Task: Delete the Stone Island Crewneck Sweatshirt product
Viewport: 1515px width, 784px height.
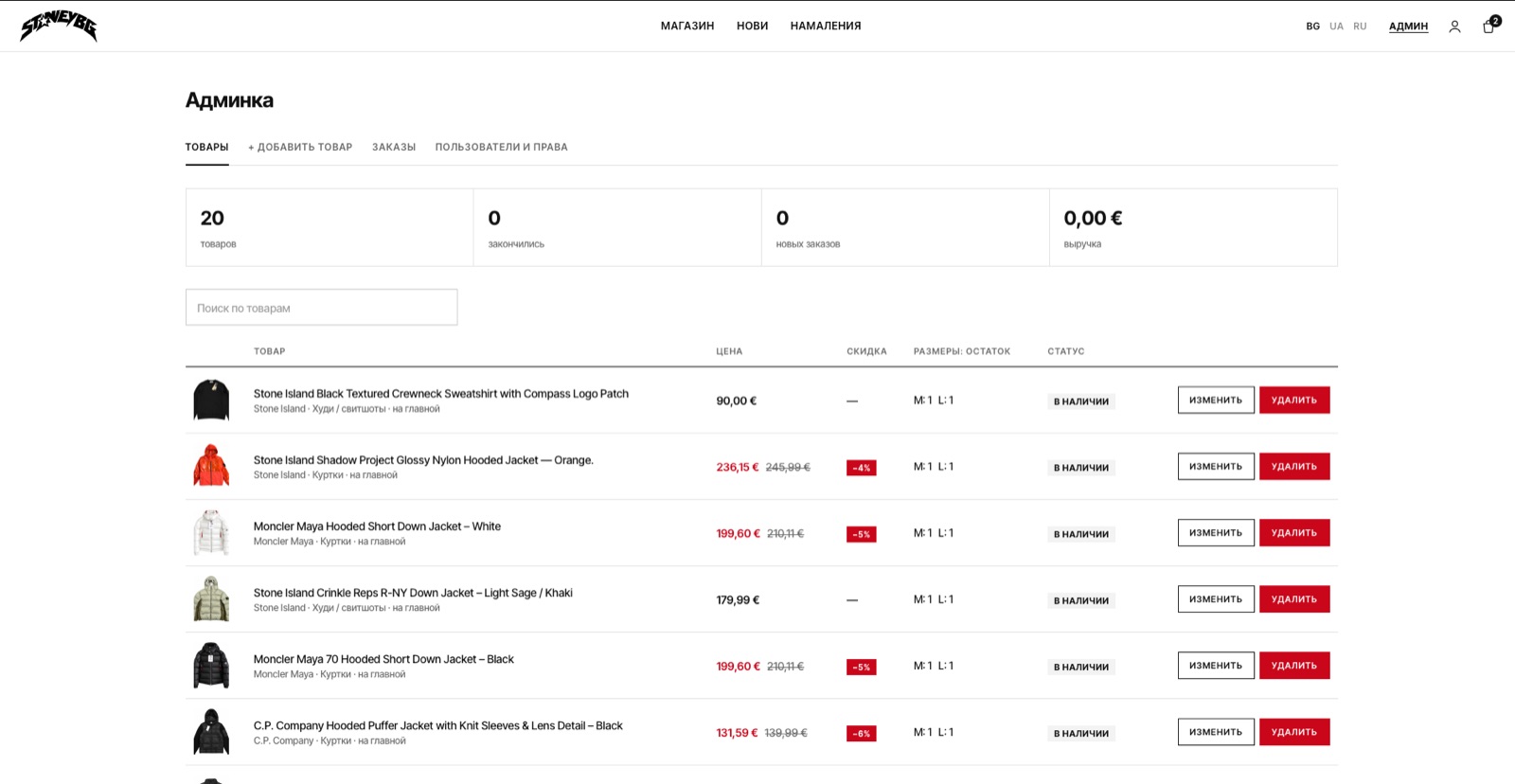Action: point(1294,400)
